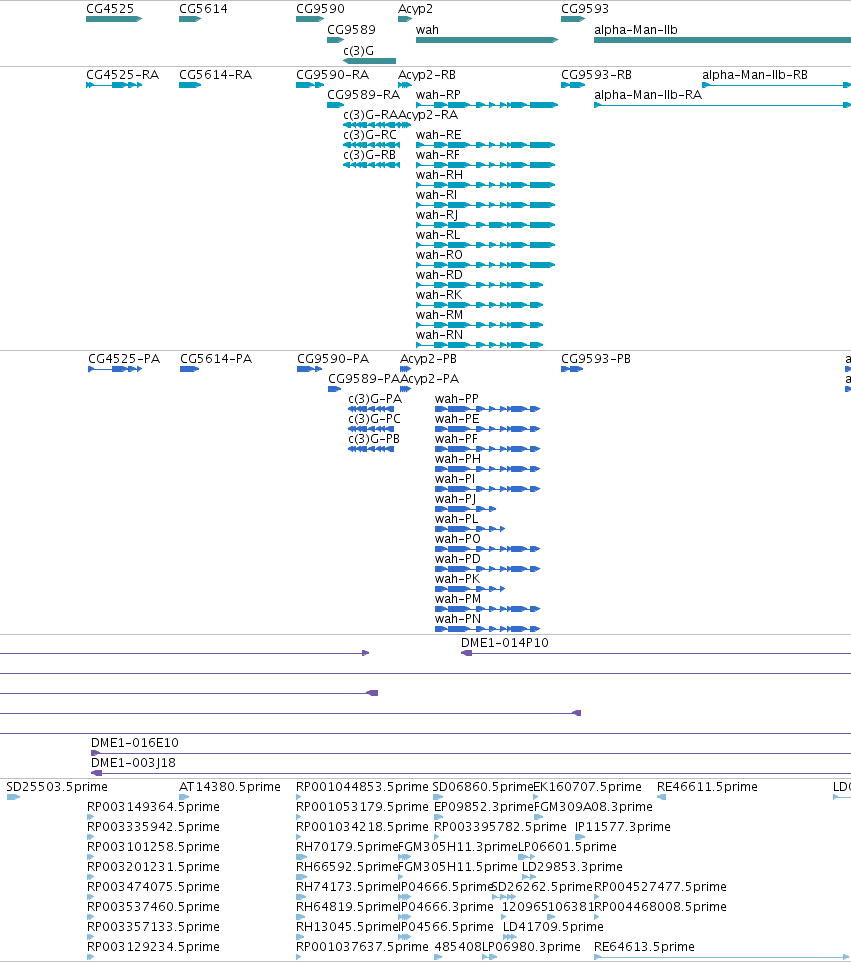
Task: Select transcript Acyp2-RB
Action: (405, 85)
